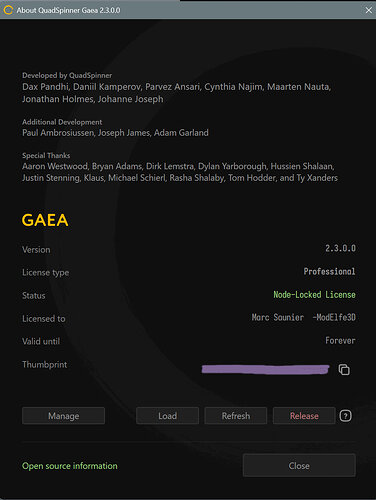376x500 pixels.
Task: Refresh the license status
Action: 236,416
